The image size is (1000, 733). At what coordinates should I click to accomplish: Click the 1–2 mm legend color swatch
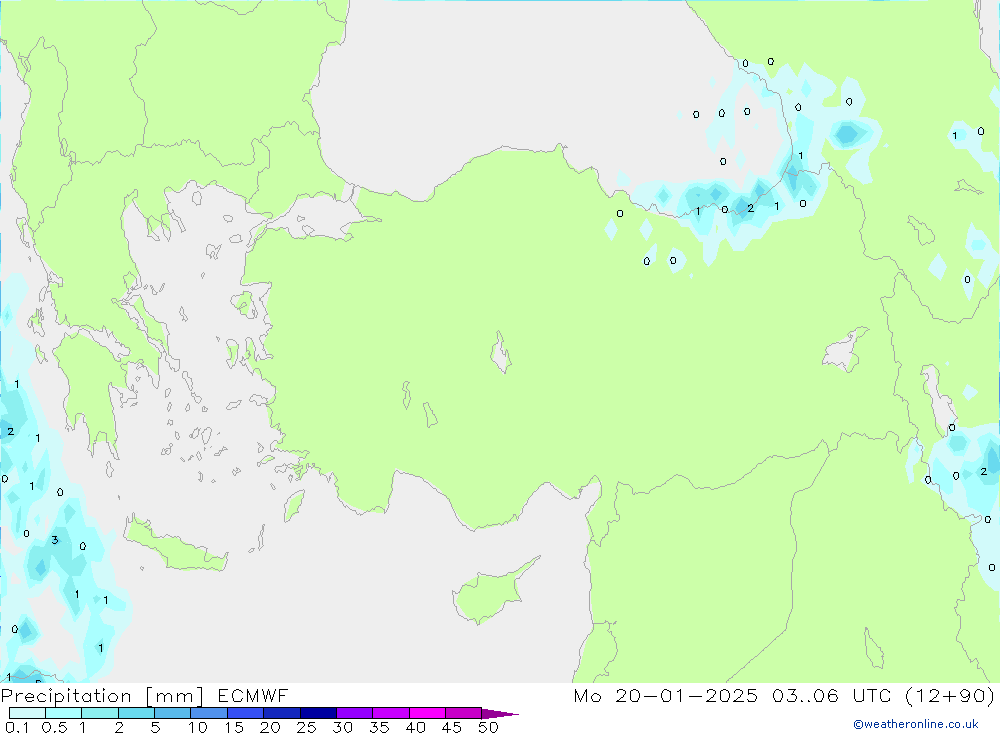[100, 713]
